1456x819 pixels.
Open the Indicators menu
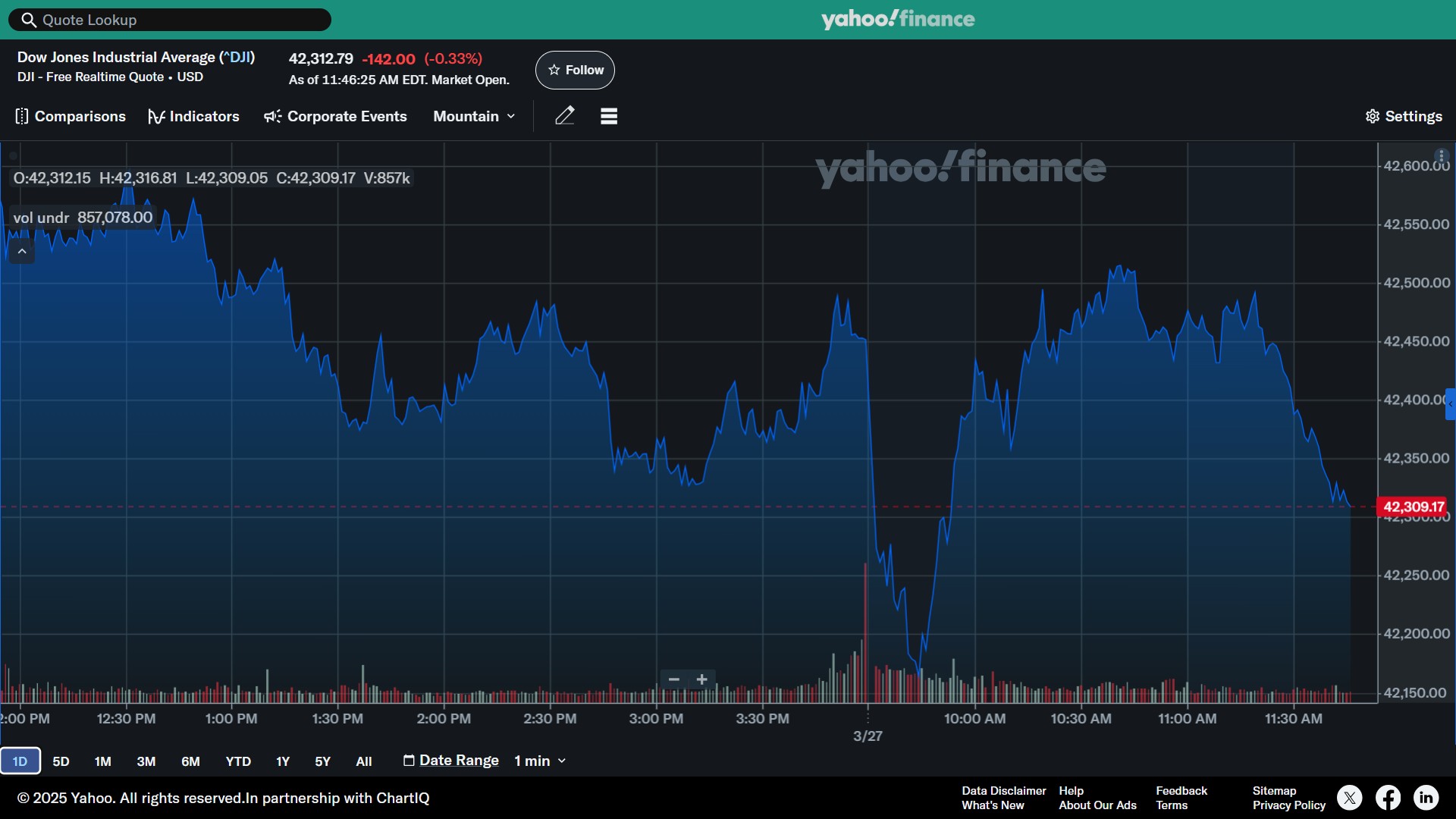(x=194, y=116)
